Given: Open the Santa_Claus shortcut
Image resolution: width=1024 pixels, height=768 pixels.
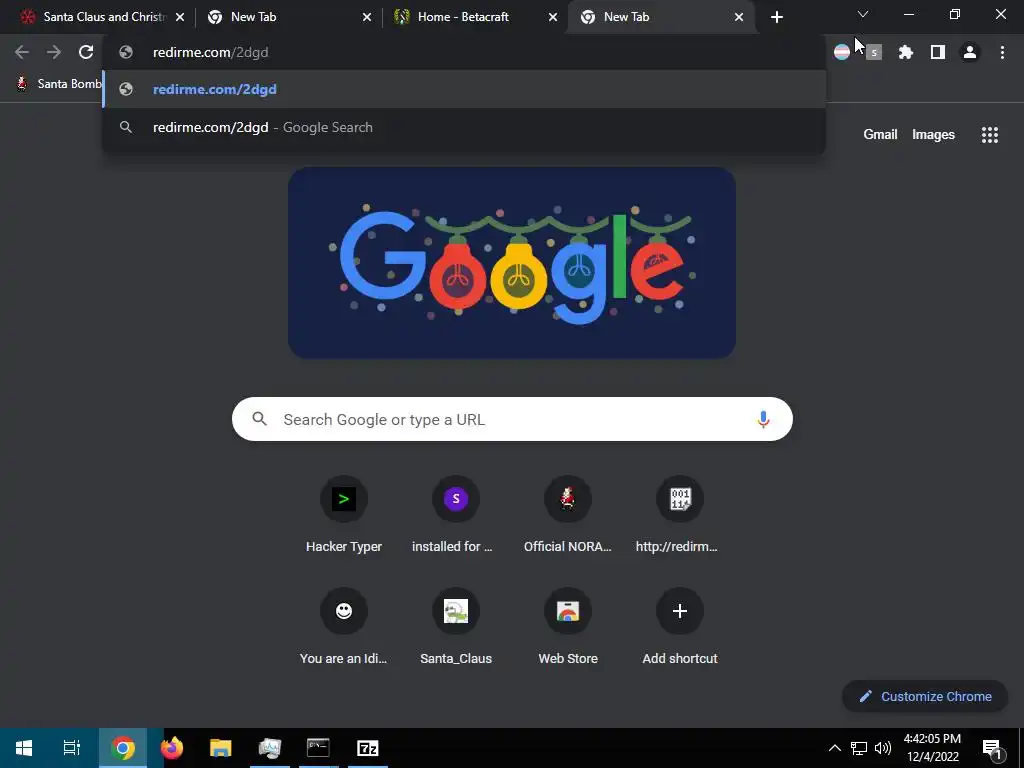Looking at the screenshot, I should (456, 628).
